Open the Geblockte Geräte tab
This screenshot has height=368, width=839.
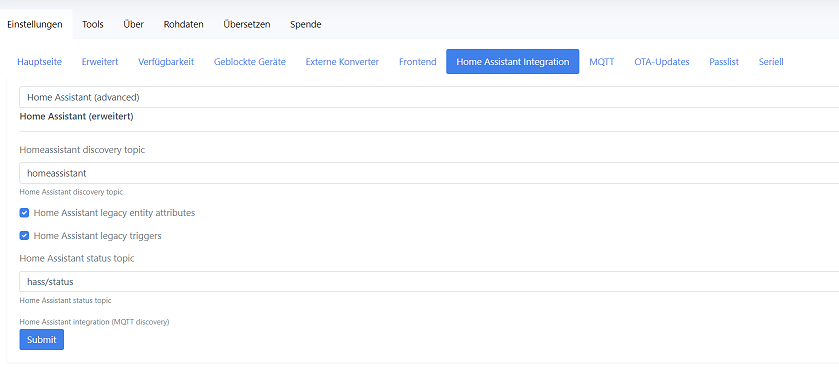[x=250, y=62]
